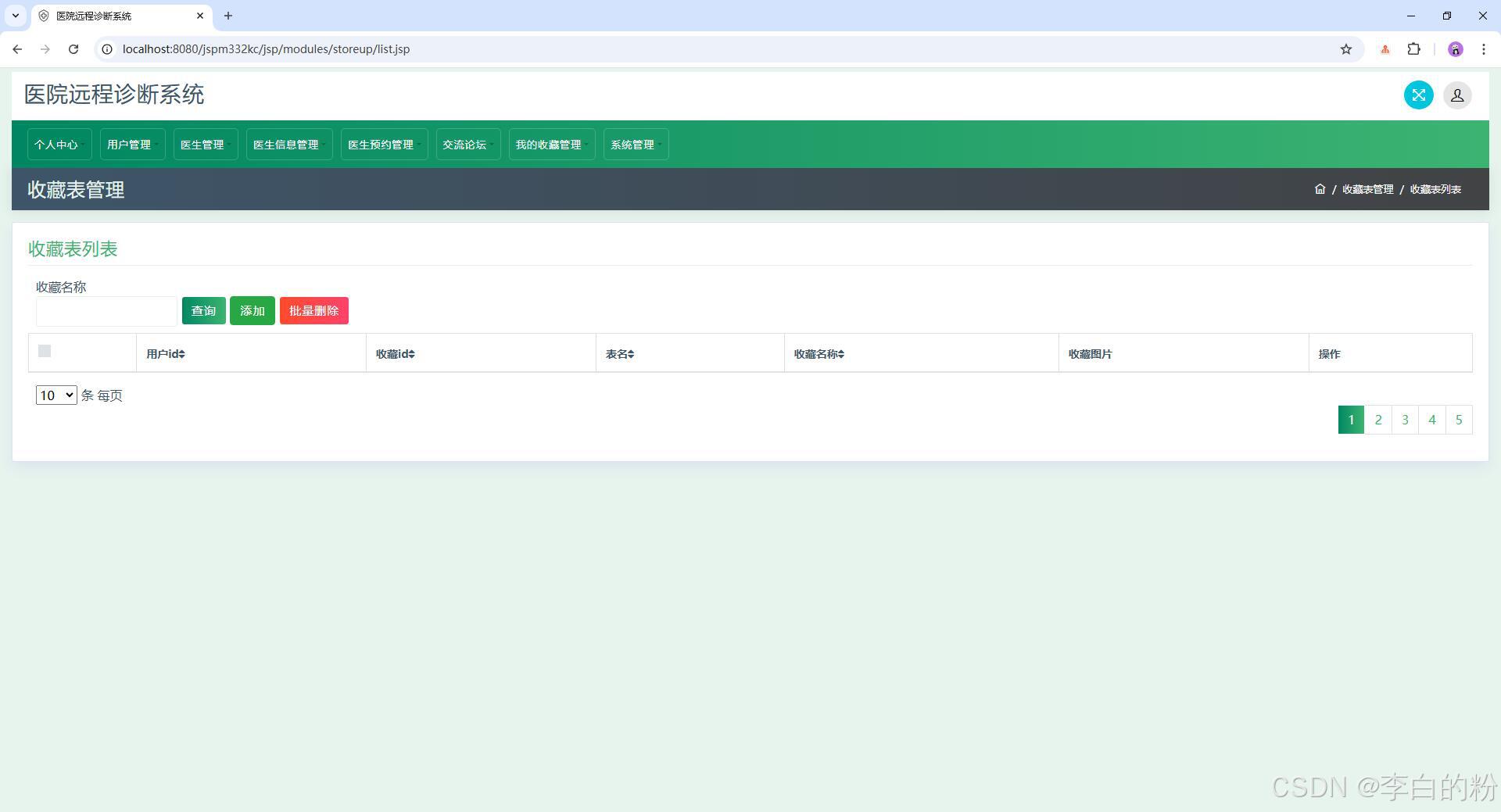
Task: Open the Chrome three-dot menu
Action: 1483,49
